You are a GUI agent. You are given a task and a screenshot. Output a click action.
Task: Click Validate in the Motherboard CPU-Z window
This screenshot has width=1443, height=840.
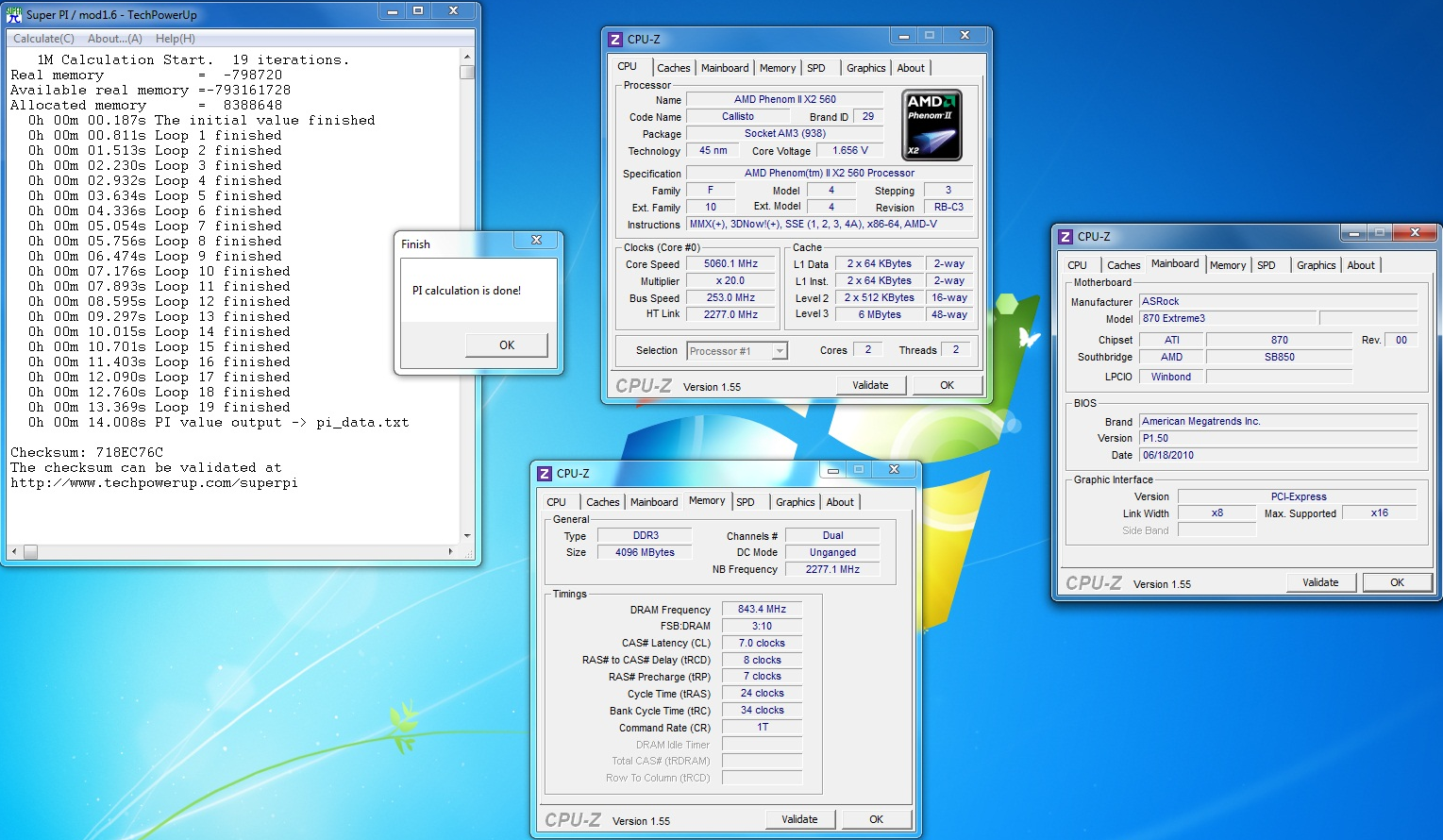1320,582
